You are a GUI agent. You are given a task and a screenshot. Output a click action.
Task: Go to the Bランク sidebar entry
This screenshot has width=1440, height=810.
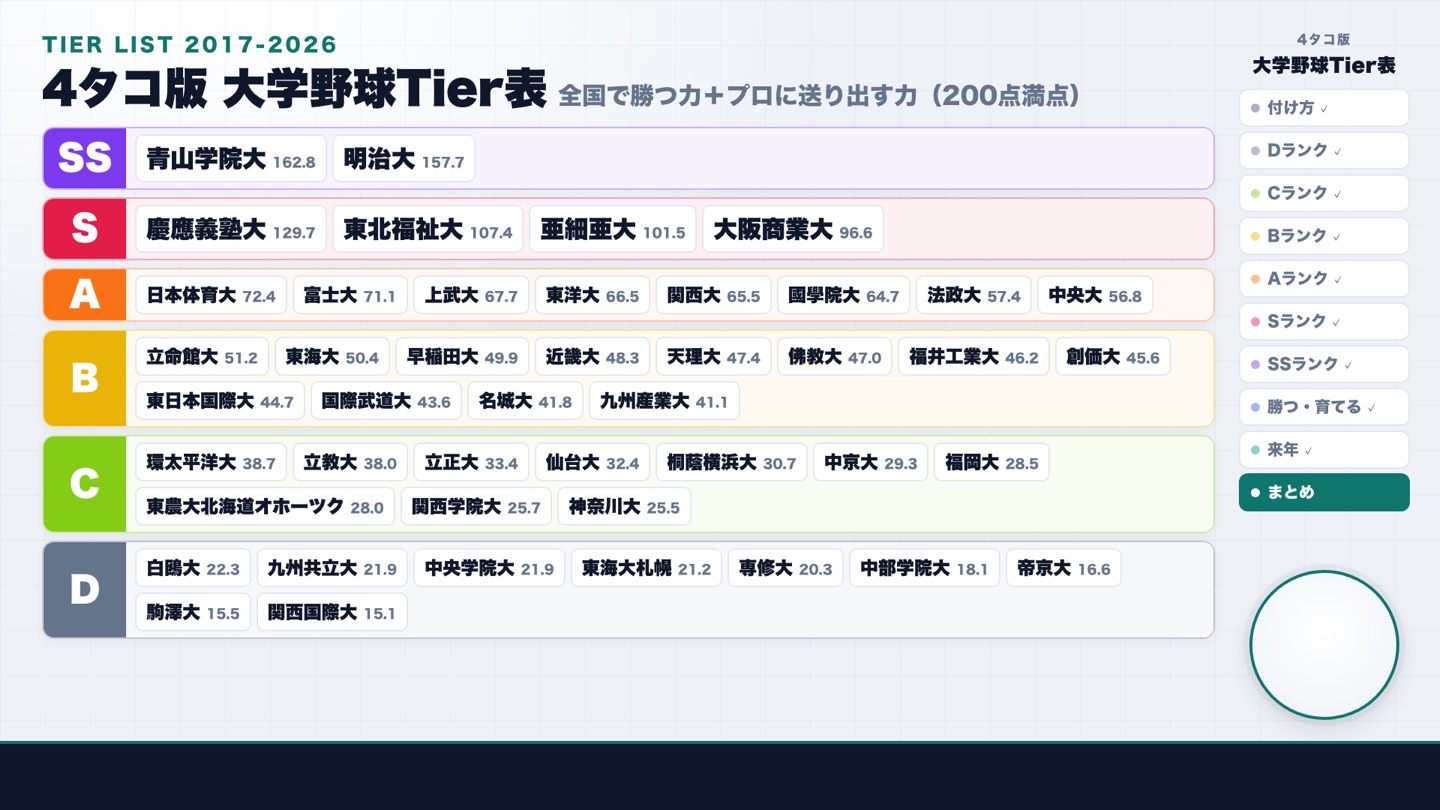1323,236
